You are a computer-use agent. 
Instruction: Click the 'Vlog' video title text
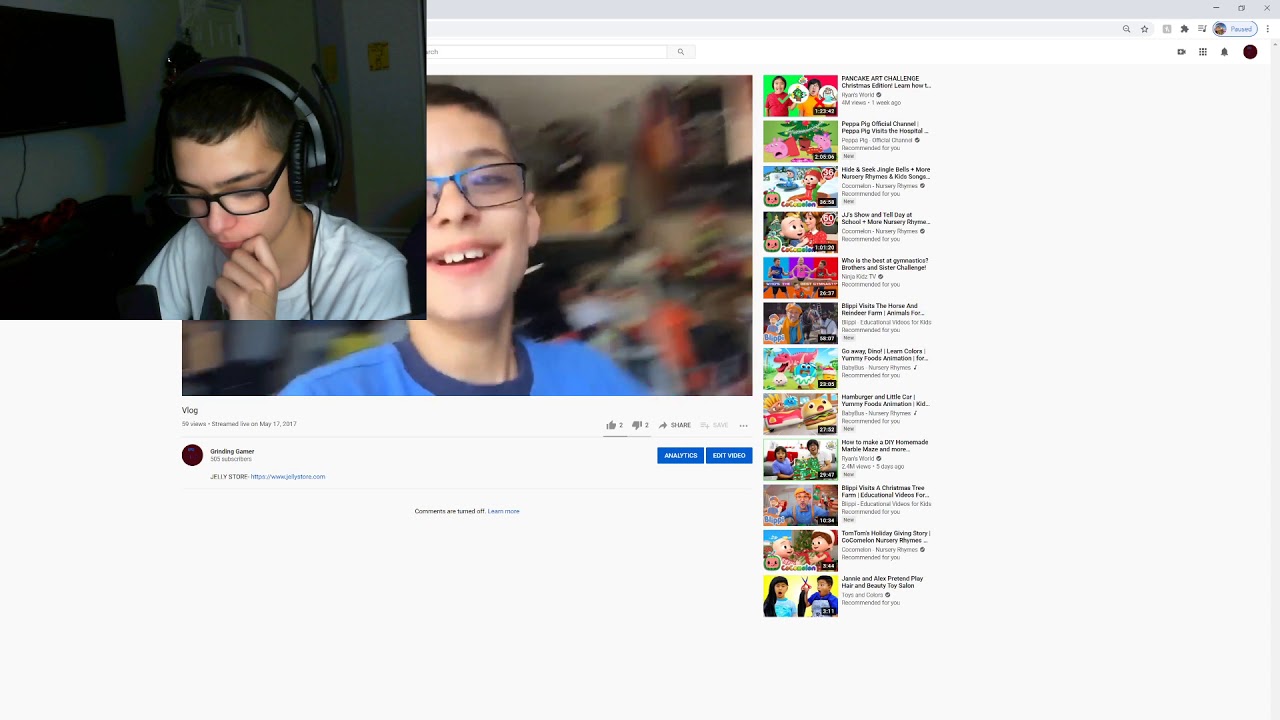(x=190, y=410)
